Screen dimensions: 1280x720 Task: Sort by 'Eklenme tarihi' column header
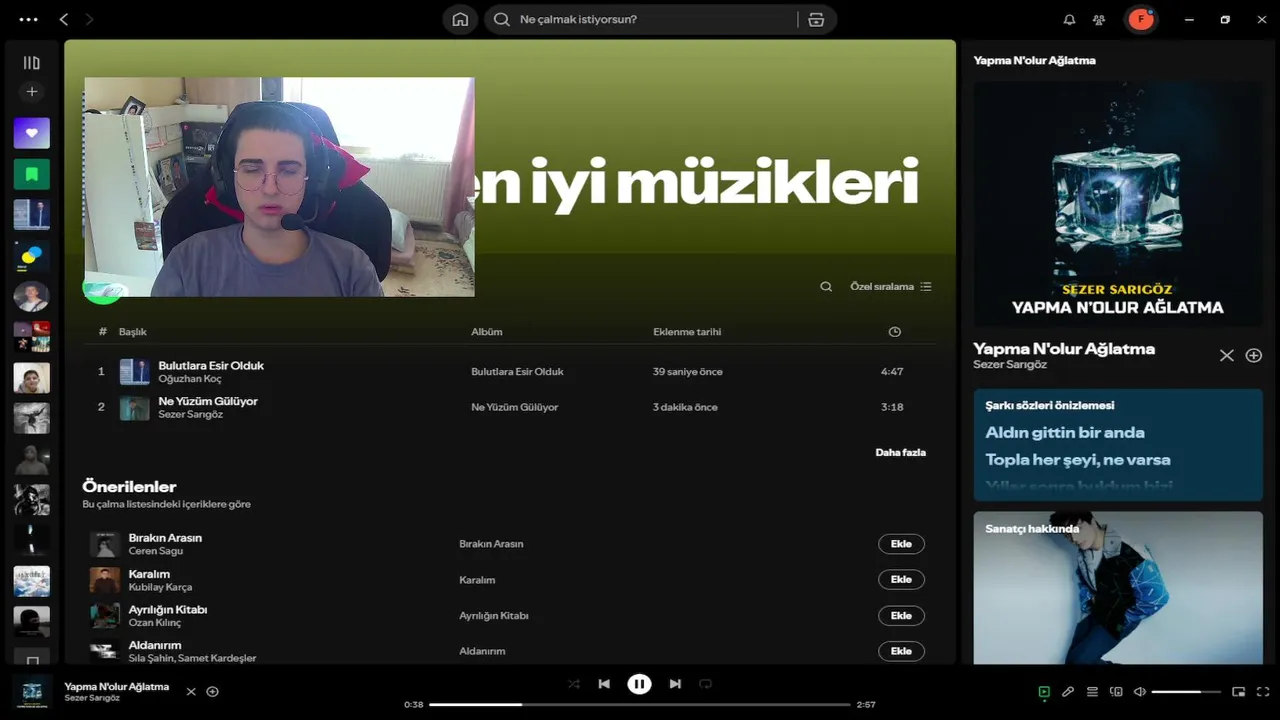point(687,332)
